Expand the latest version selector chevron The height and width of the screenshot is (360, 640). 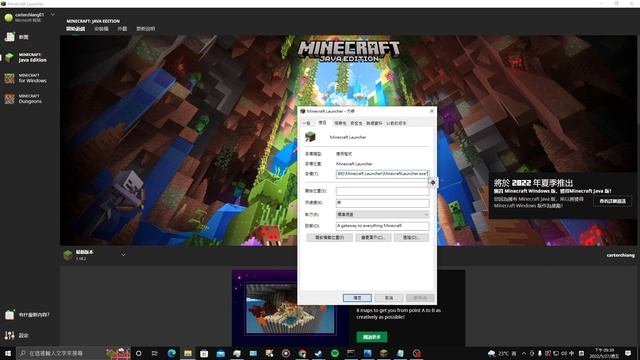[123, 255]
